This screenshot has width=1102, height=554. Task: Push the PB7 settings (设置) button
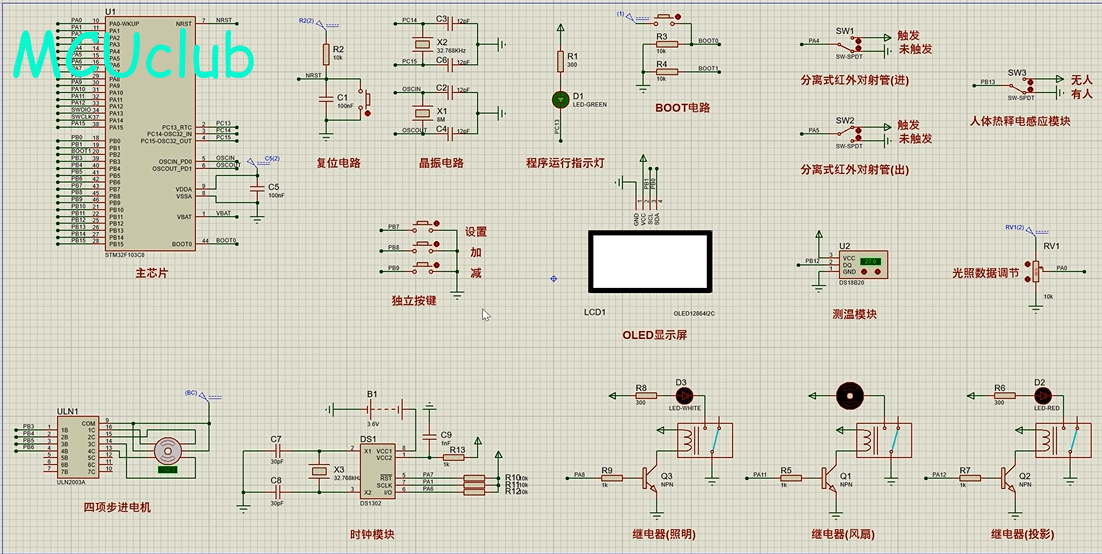422,226
